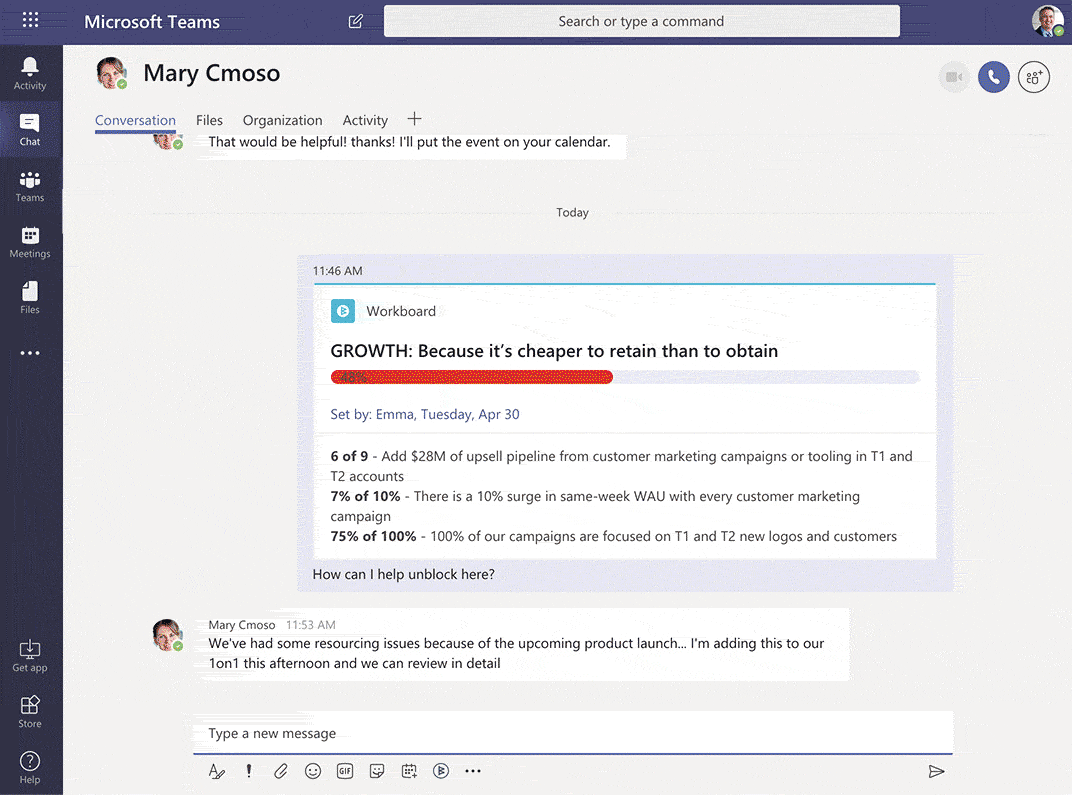Click Mary Cmoso's avatar beside 11:53 message

(168, 635)
